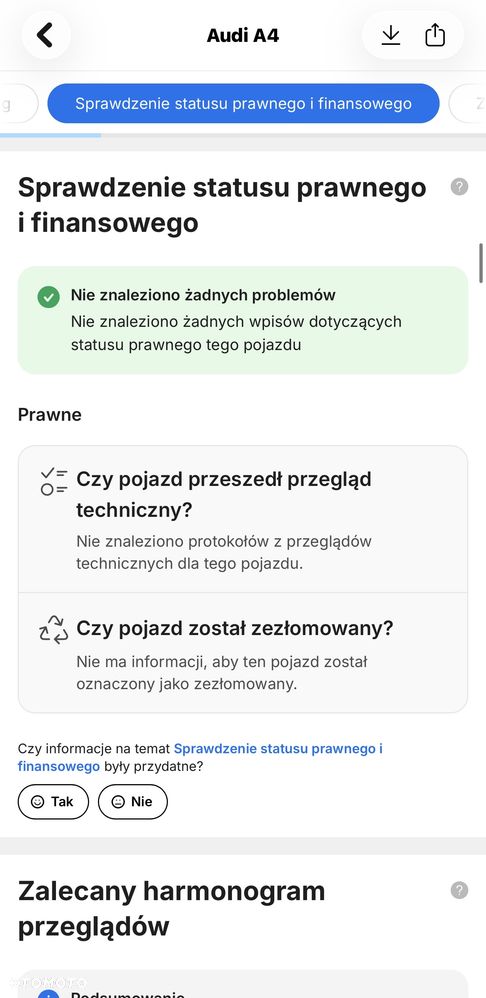The height and width of the screenshot is (998, 486).
Task: Answer Tak to feedback question
Action: 53,802
